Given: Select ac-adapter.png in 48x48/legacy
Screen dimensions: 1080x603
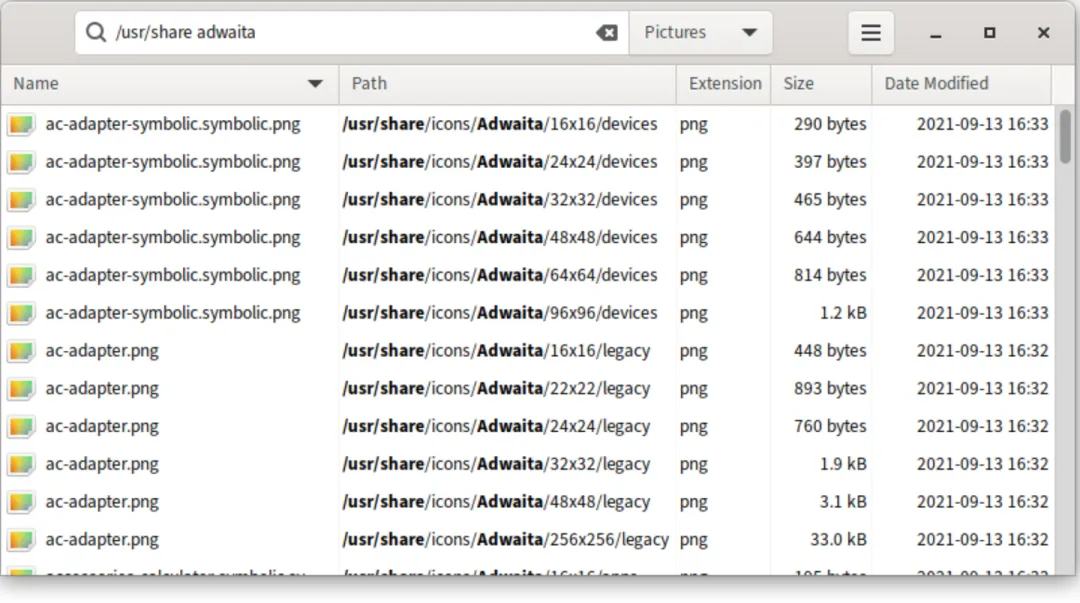Looking at the screenshot, I should coord(102,502).
